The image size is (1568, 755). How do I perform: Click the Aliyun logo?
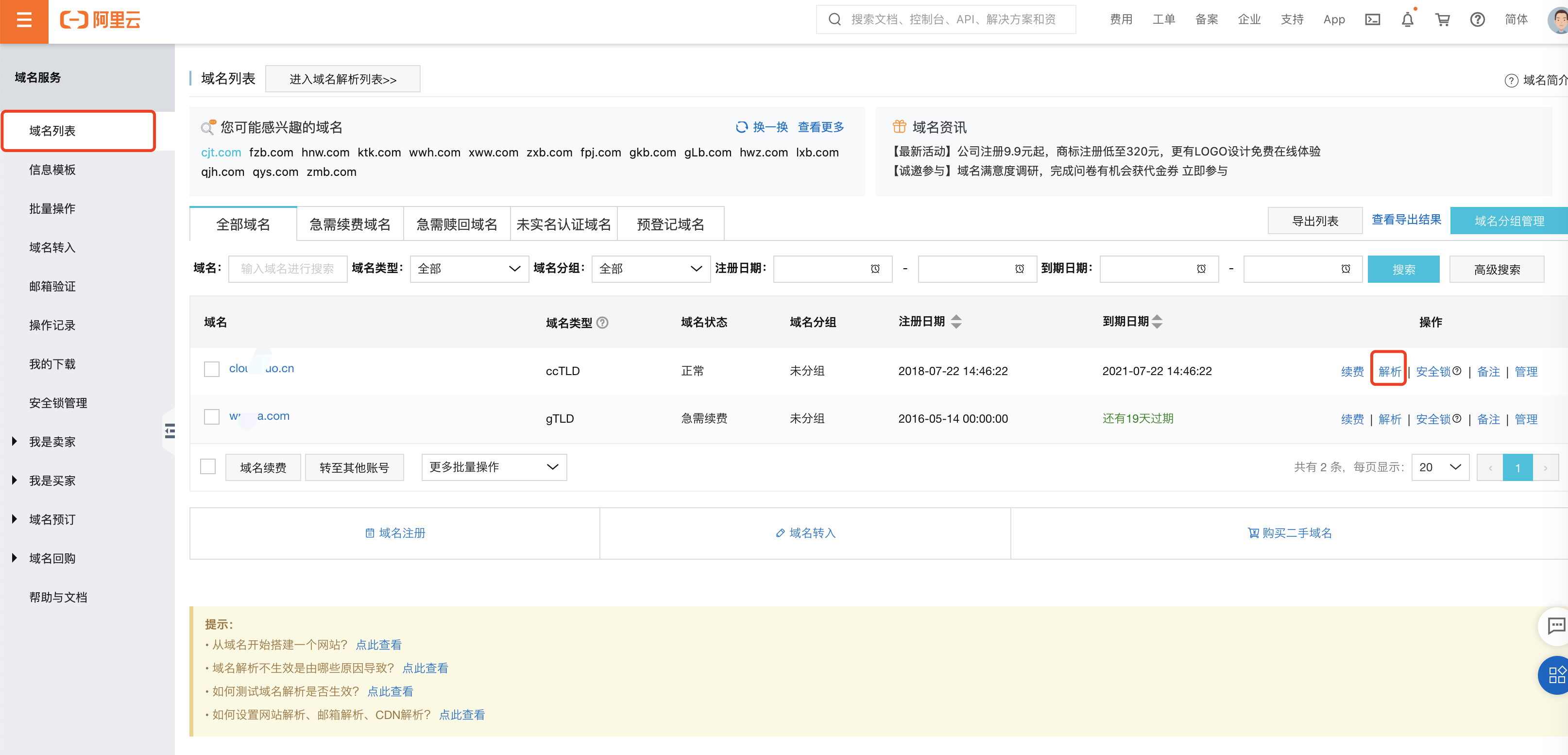101,19
